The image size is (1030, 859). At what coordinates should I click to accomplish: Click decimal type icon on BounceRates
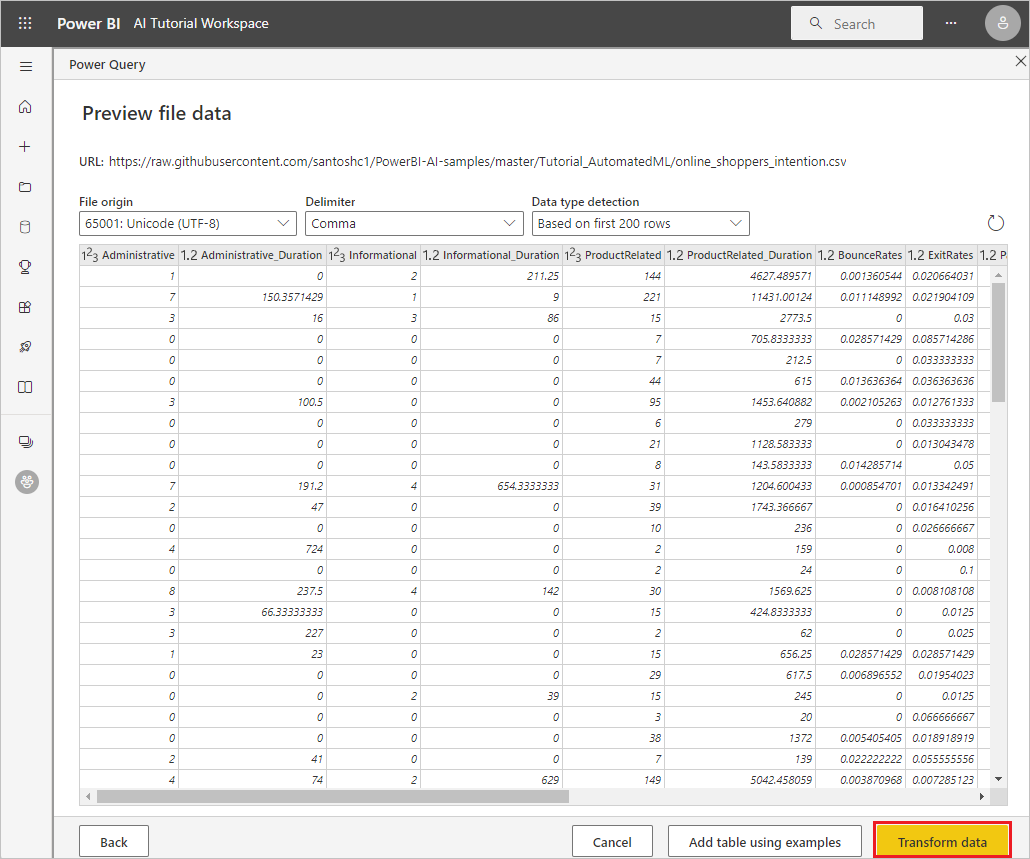coord(826,255)
